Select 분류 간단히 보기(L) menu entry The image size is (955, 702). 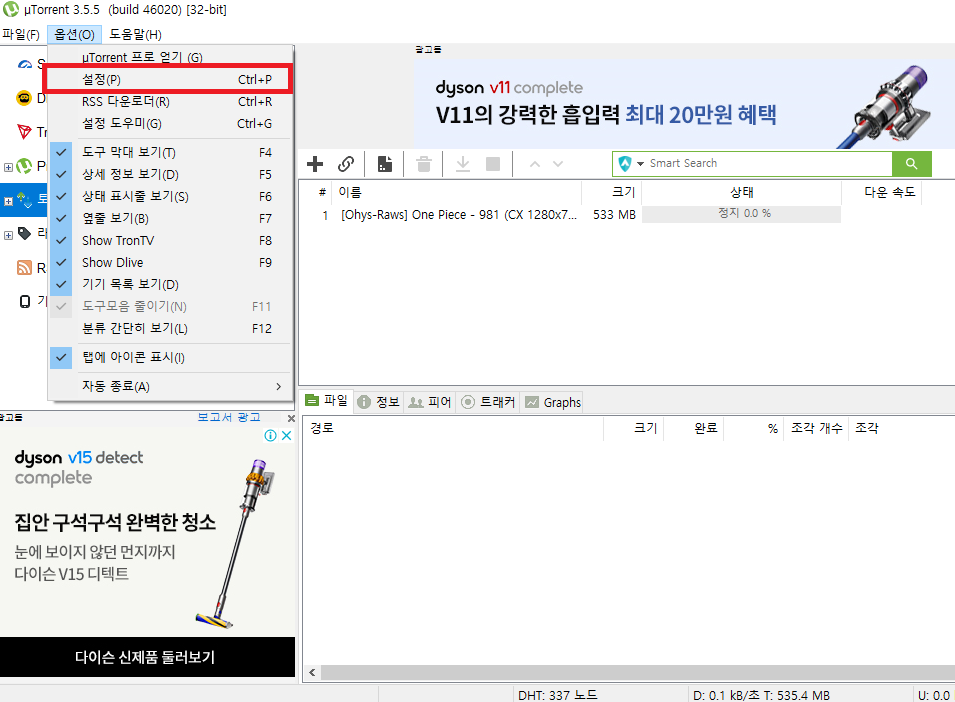[170, 329]
